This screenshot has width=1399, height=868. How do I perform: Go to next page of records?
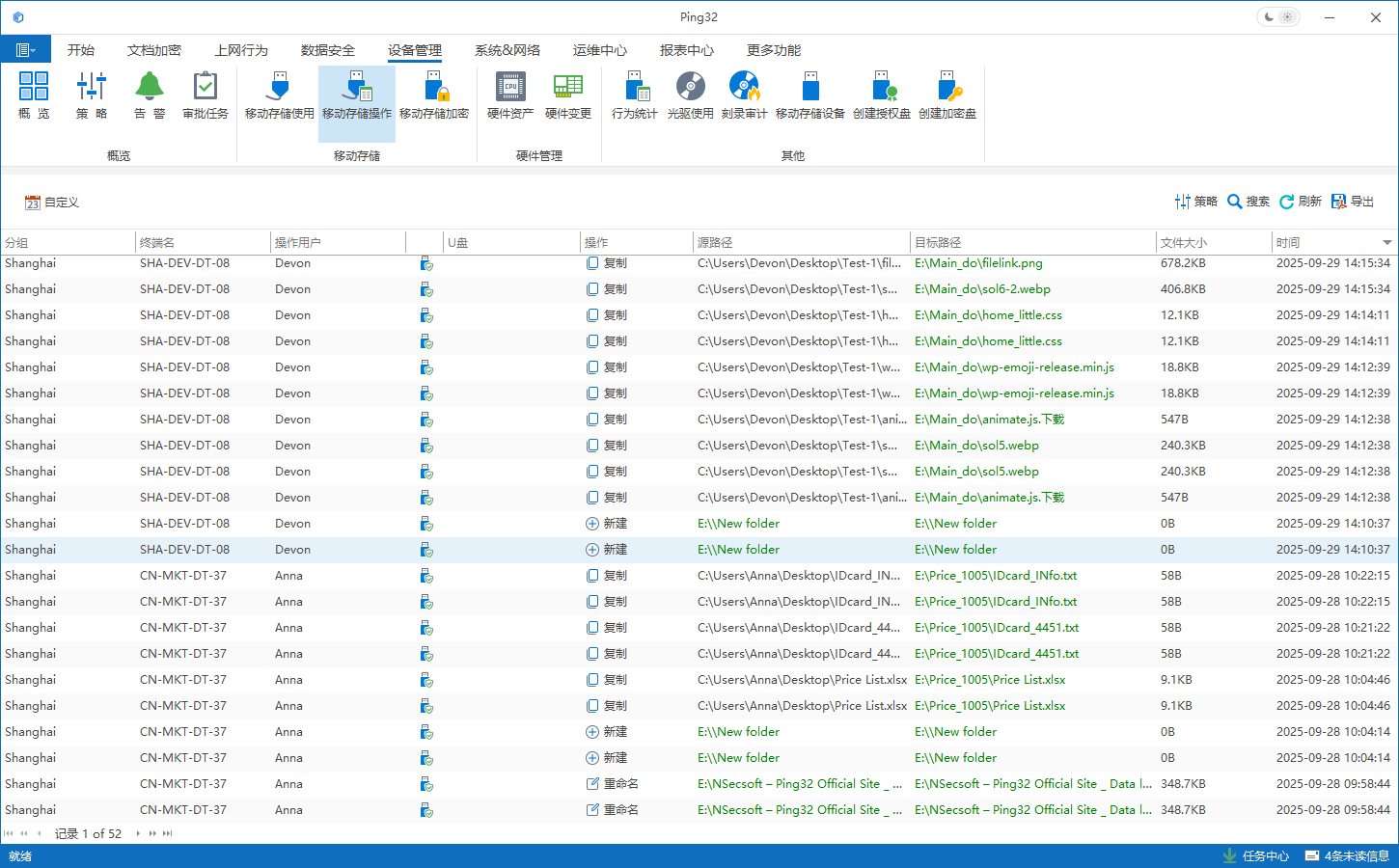click(x=152, y=833)
